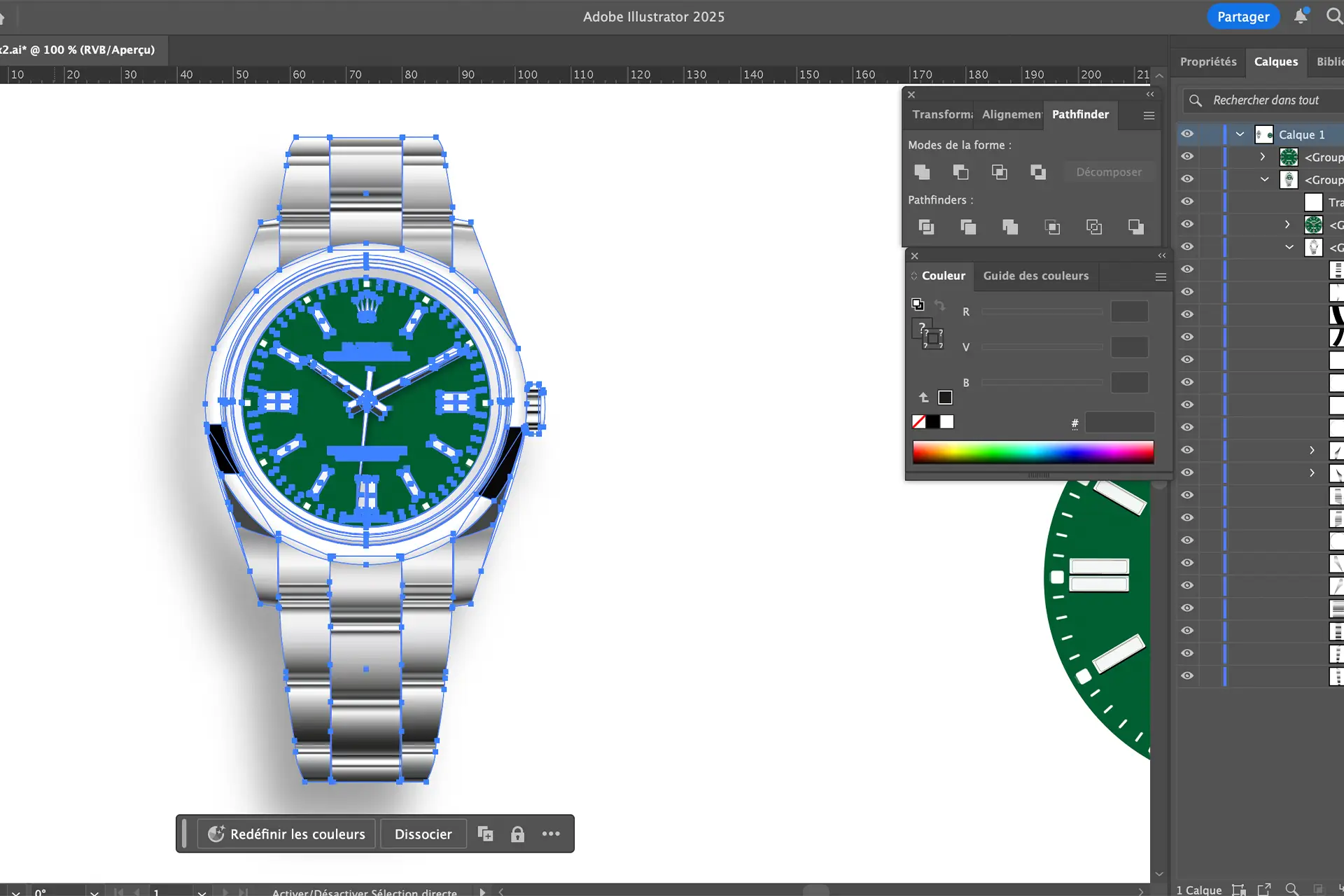Apply the Divide pathfinder
1344x896 pixels.
coord(926,227)
